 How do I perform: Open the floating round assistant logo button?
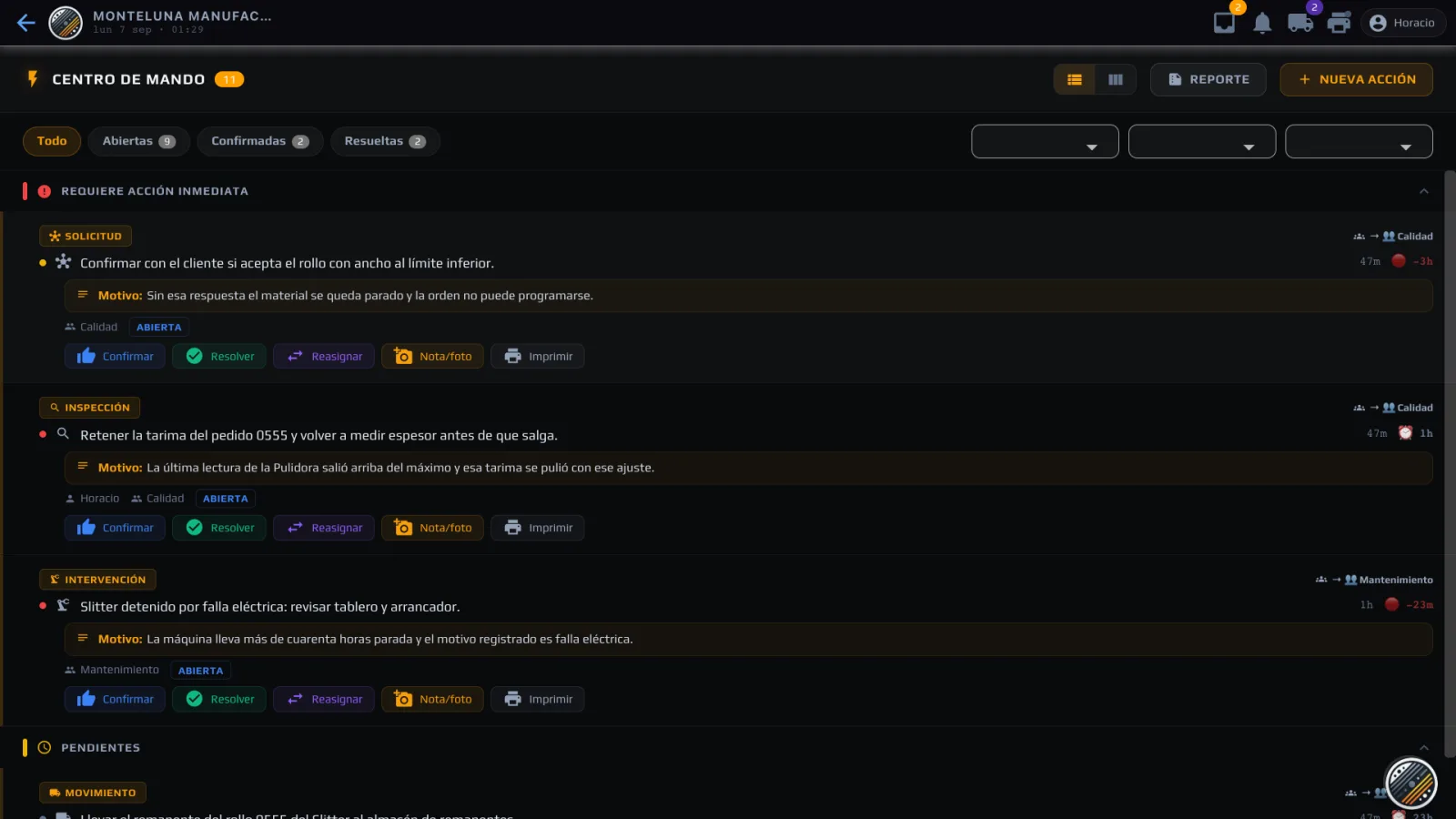1410,783
